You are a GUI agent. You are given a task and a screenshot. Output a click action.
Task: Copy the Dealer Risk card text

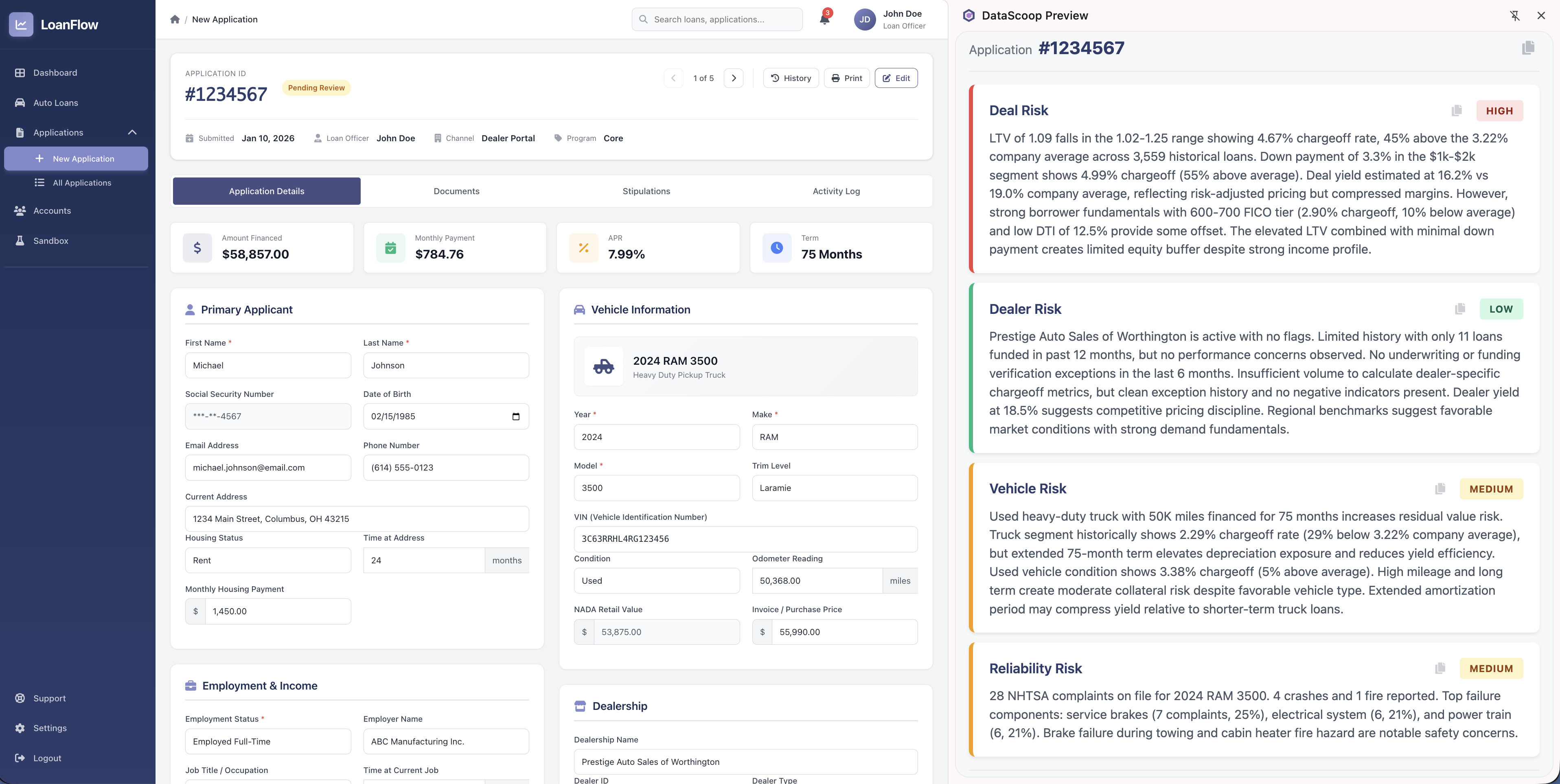coord(1460,309)
